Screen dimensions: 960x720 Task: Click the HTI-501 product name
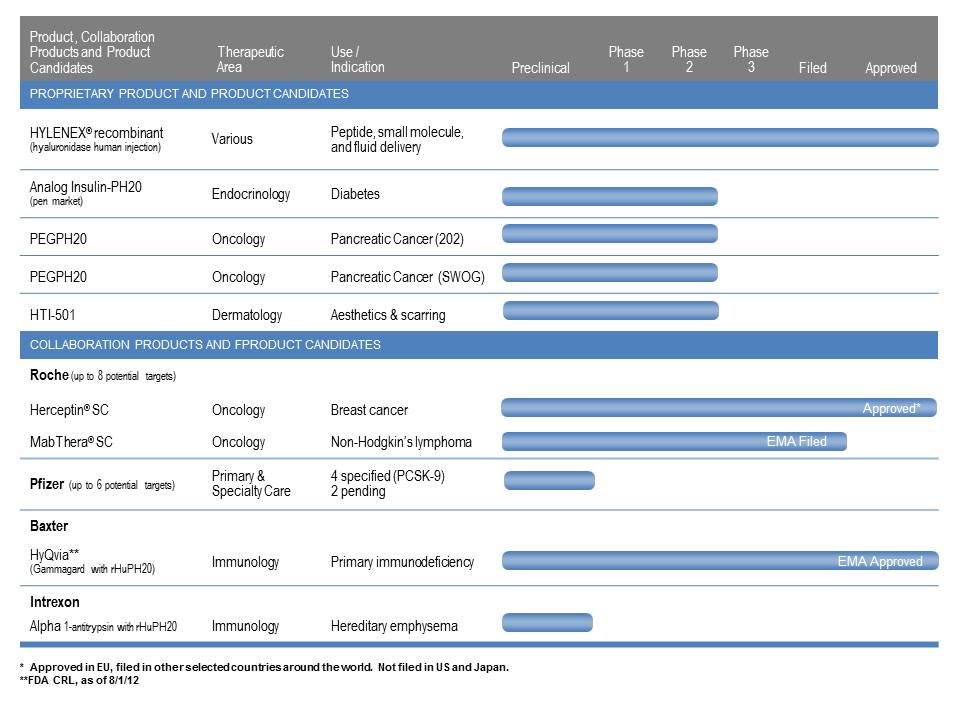click(x=56, y=315)
